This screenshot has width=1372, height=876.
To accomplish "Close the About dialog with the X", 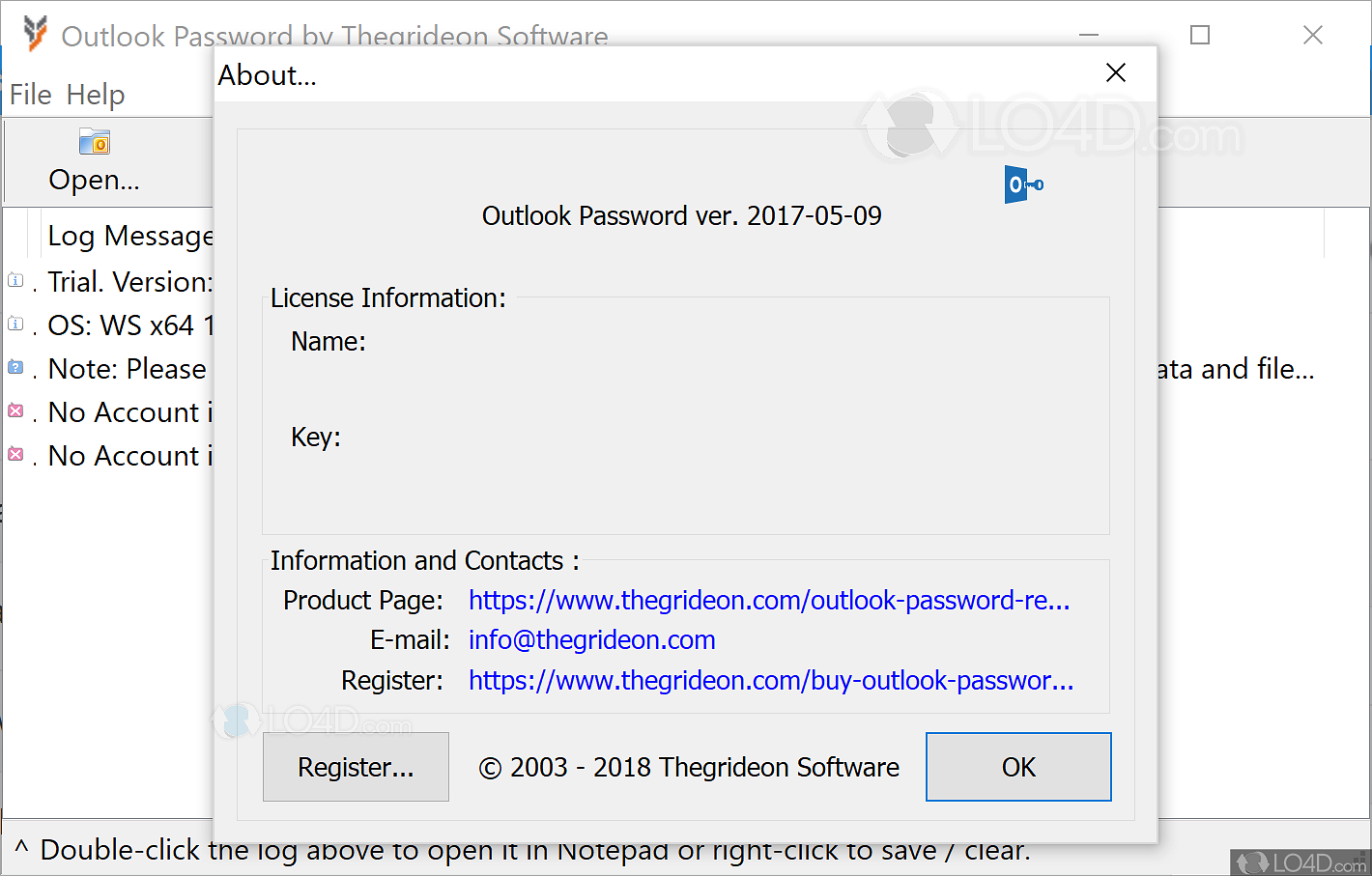I will (1116, 73).
